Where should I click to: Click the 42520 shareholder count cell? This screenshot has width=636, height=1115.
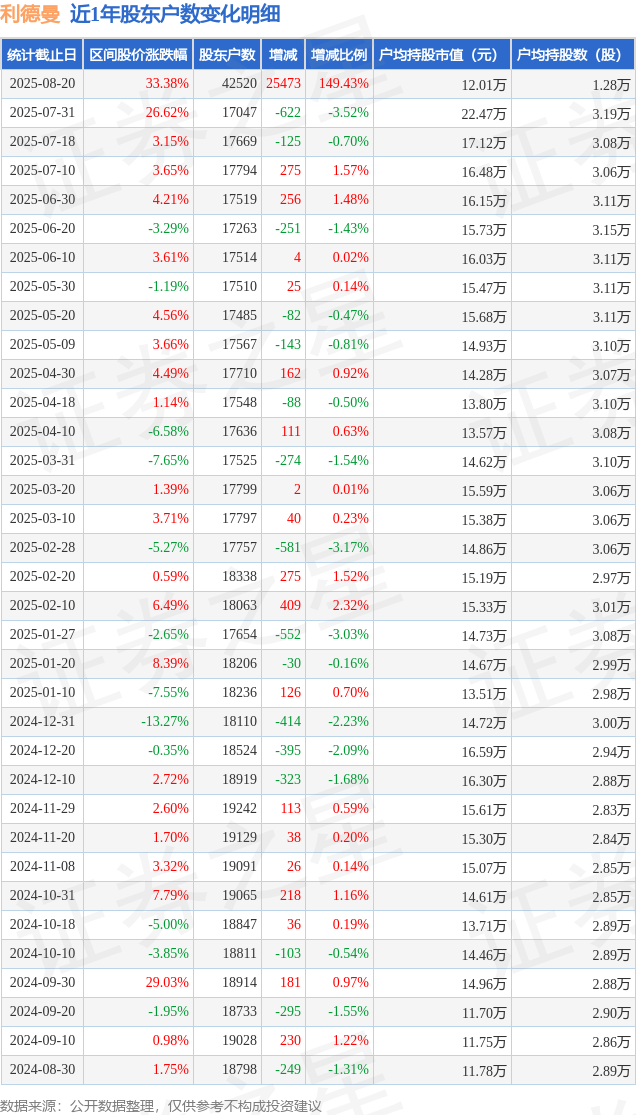239,84
